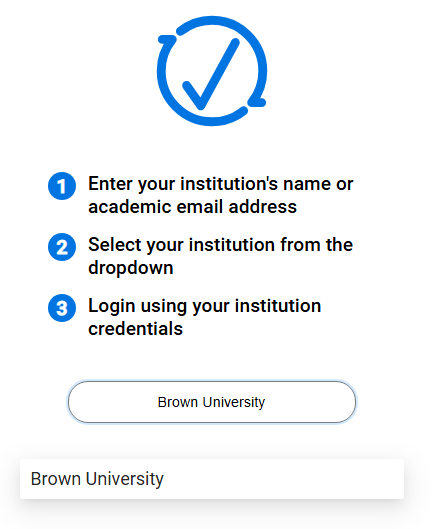Click the 'Select your institution from the' line
Image resolution: width=433 pixels, height=529 pixels.
220,245
